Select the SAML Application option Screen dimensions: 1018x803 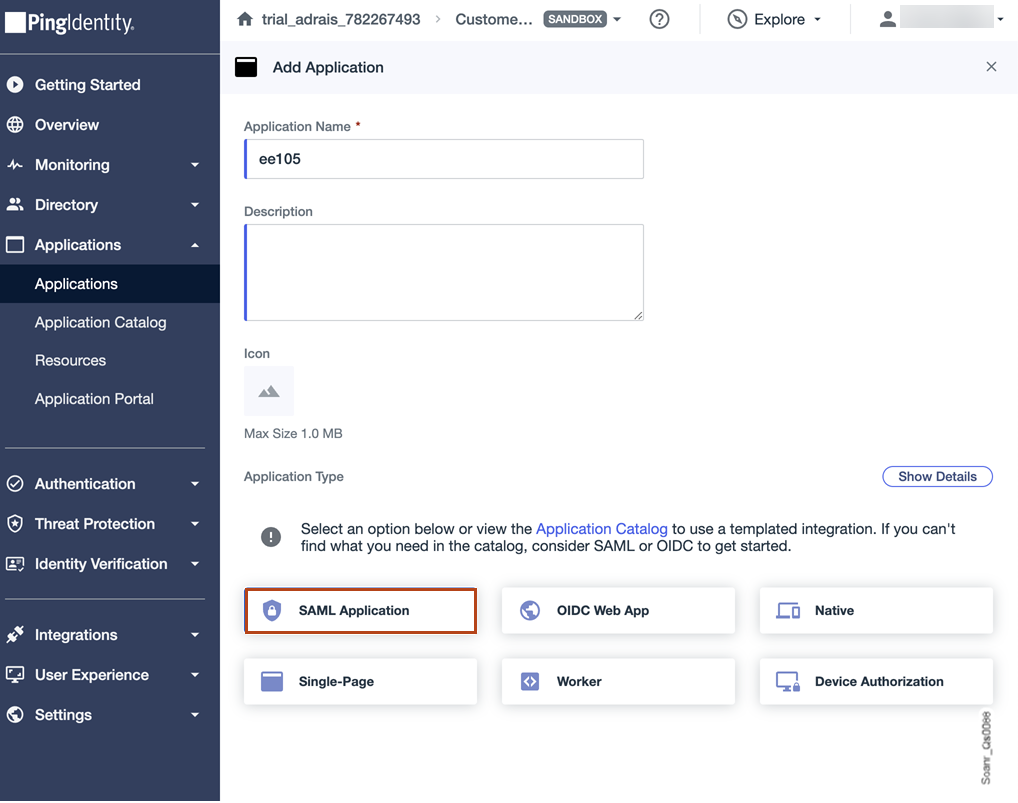360,610
